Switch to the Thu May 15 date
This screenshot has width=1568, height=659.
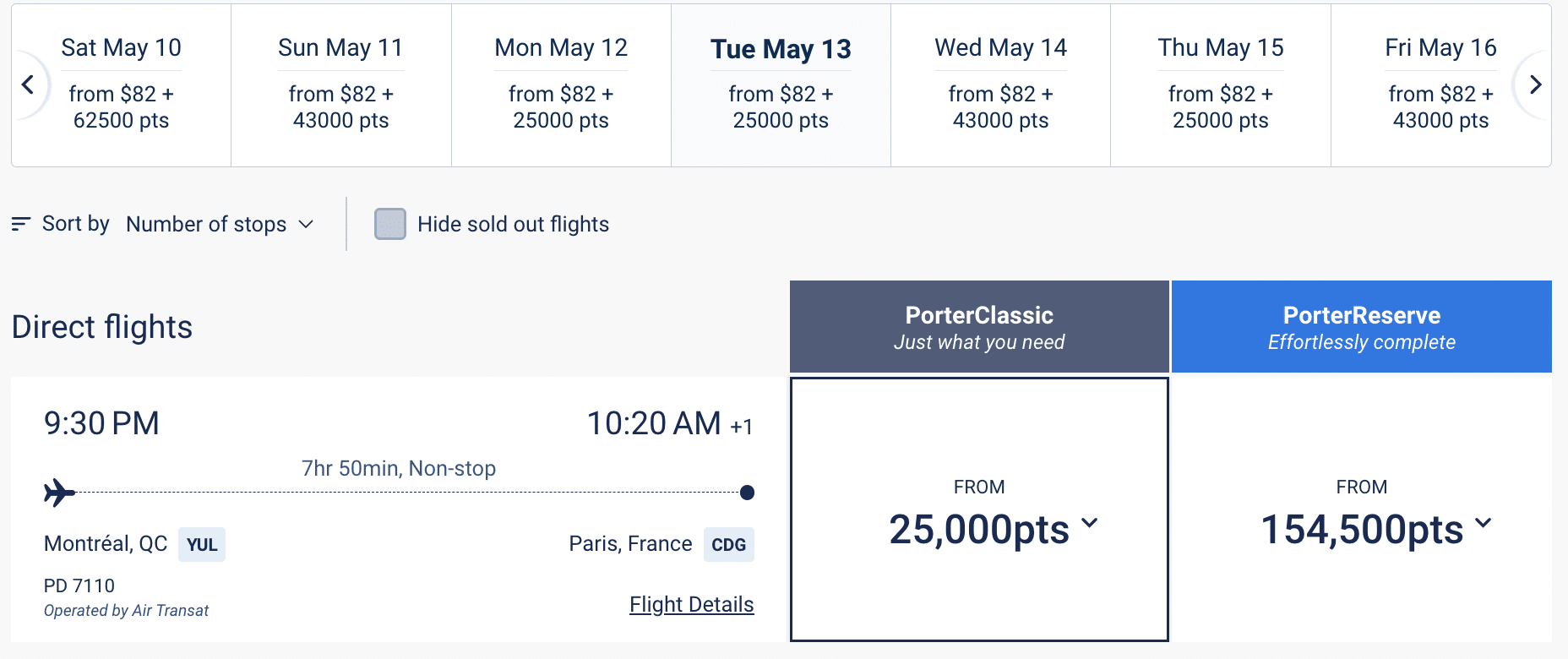tap(1220, 84)
